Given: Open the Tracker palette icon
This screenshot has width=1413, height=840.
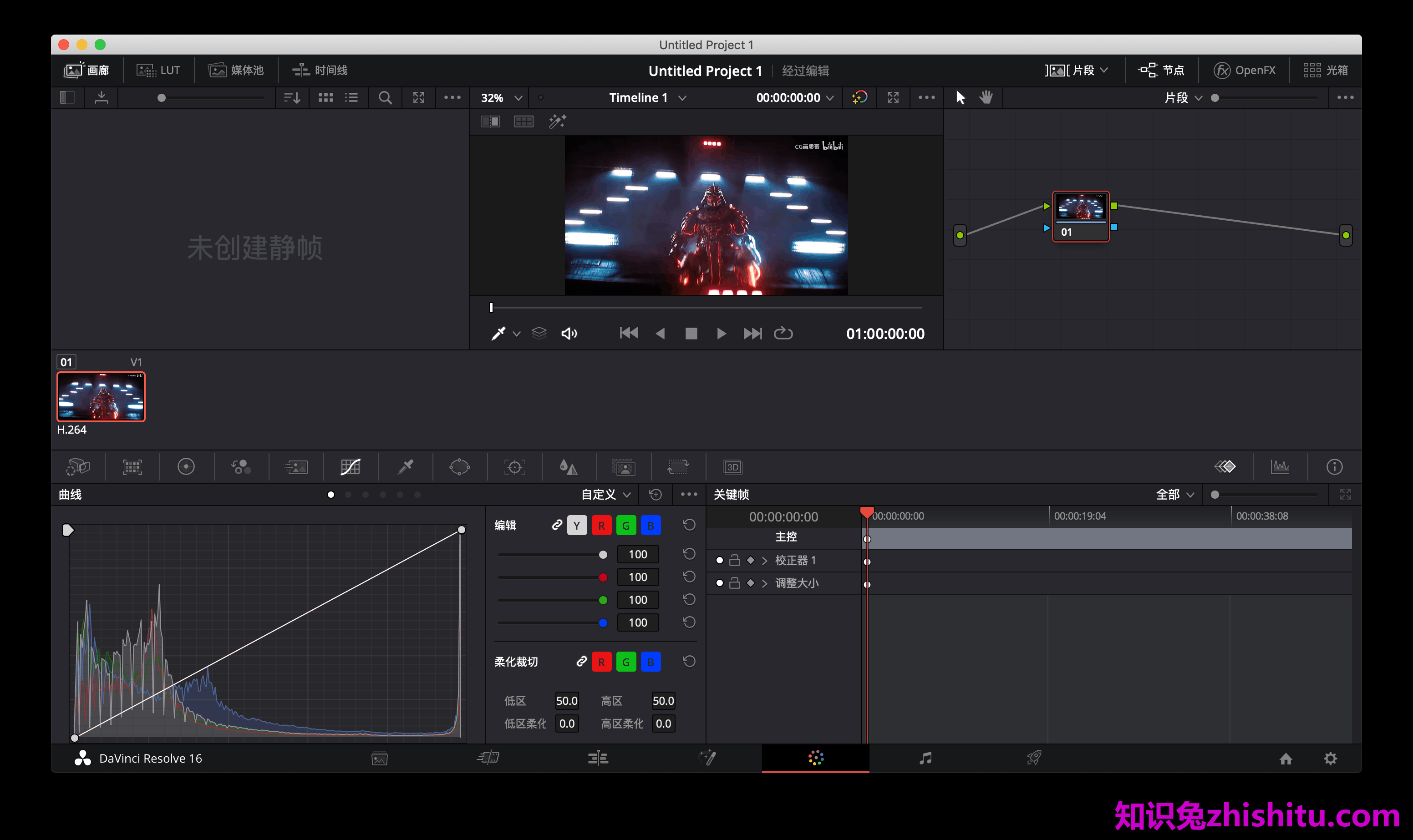Looking at the screenshot, I should (514, 466).
